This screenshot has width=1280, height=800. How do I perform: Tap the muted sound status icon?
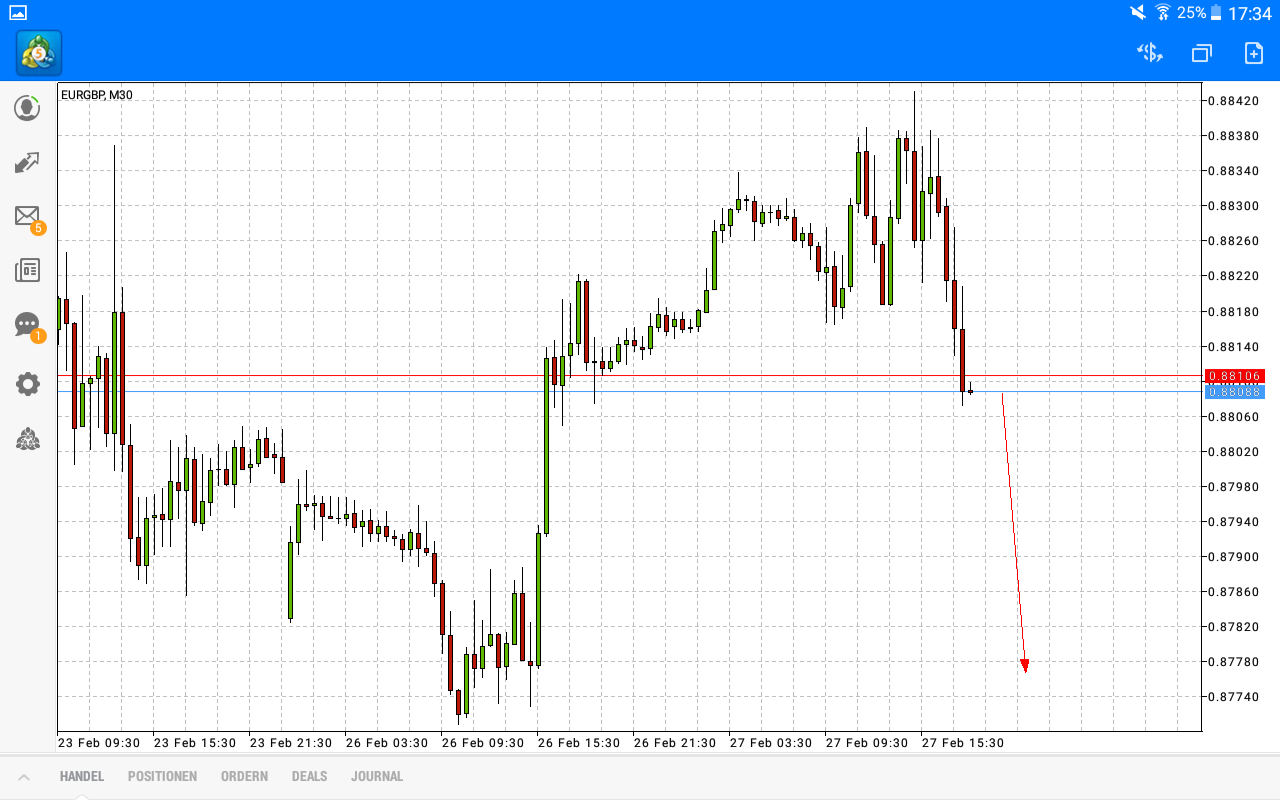click(1138, 13)
